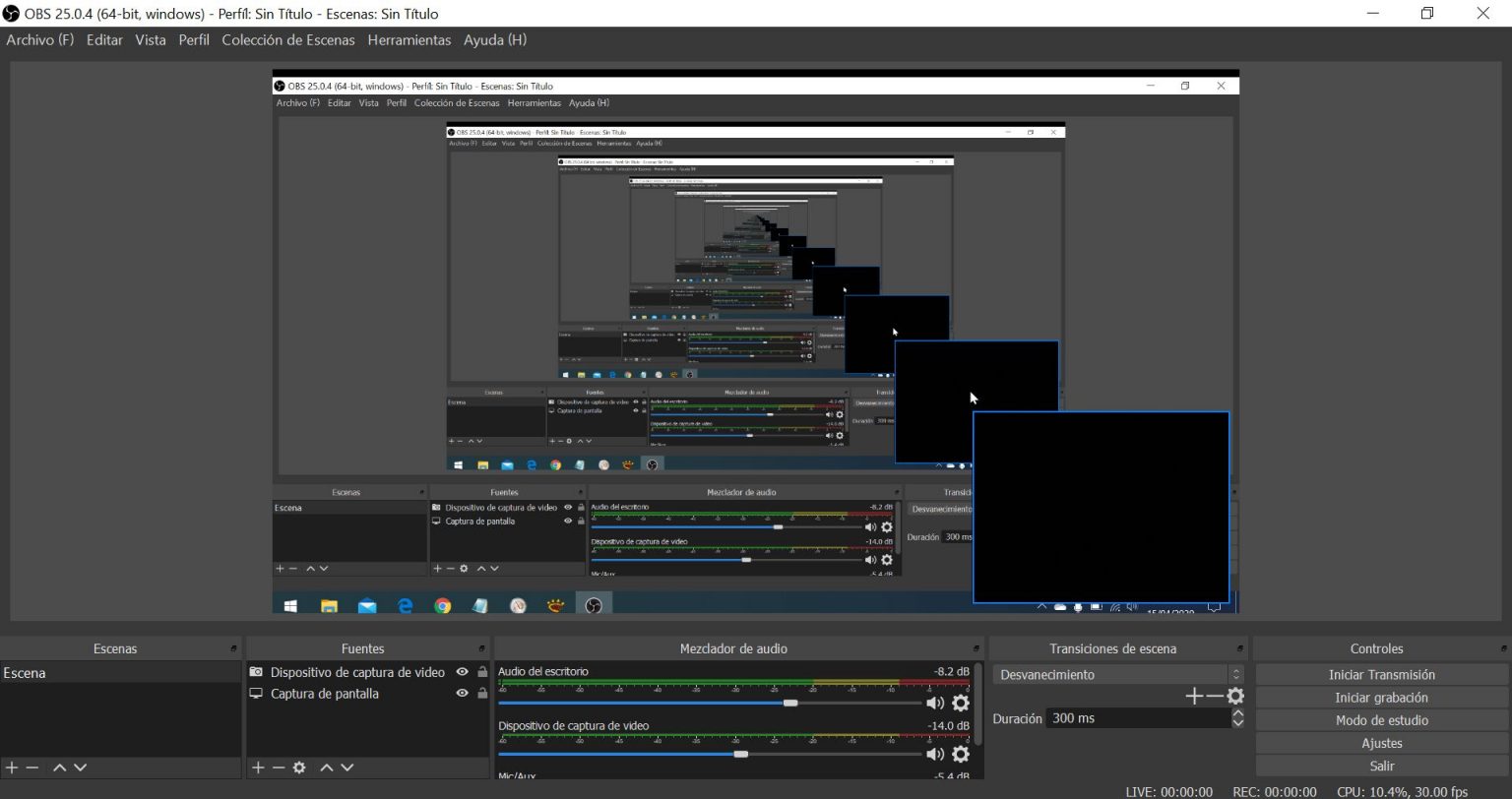Open Ajustes from the Controles panel

pos(1382,743)
